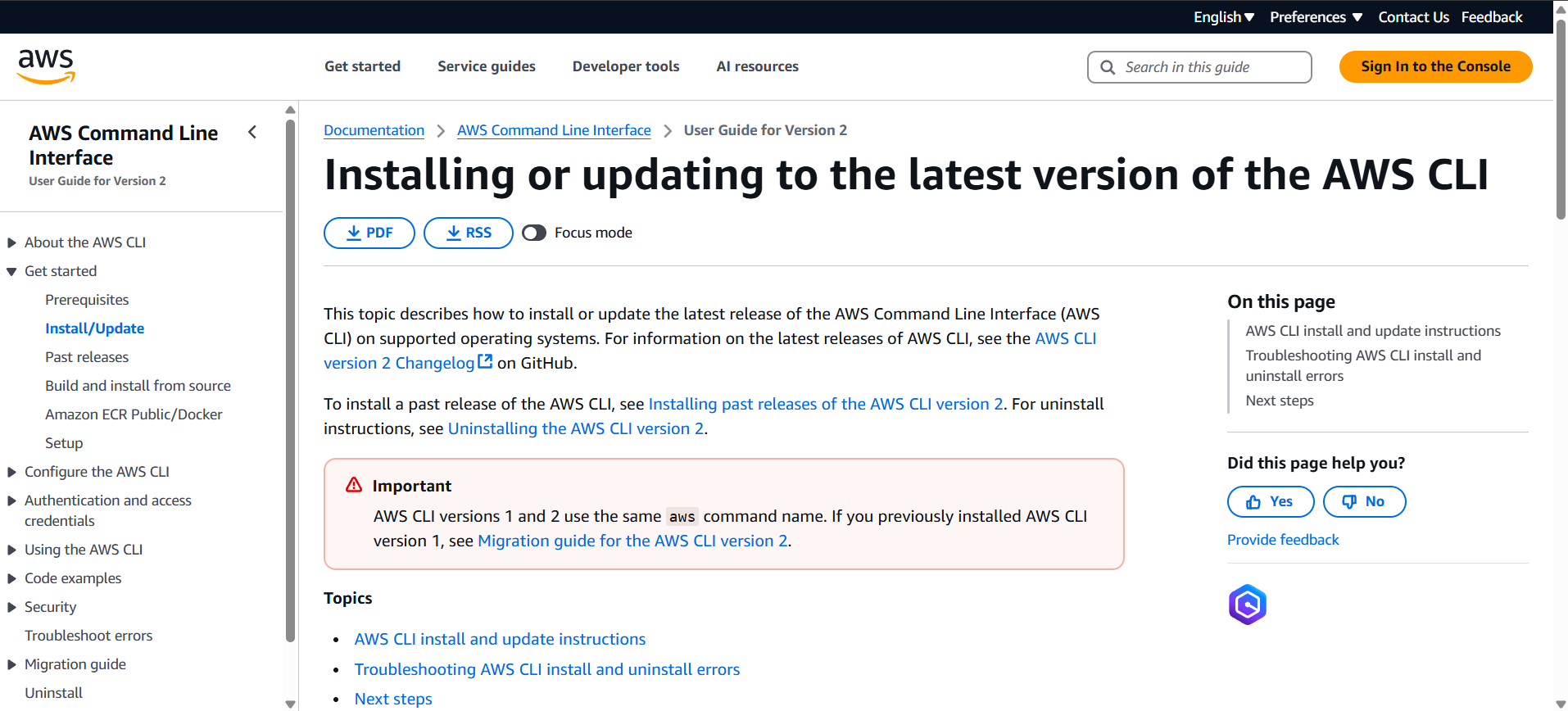
Task: Open Installing past releases link
Action: pyautogui.click(x=826, y=404)
